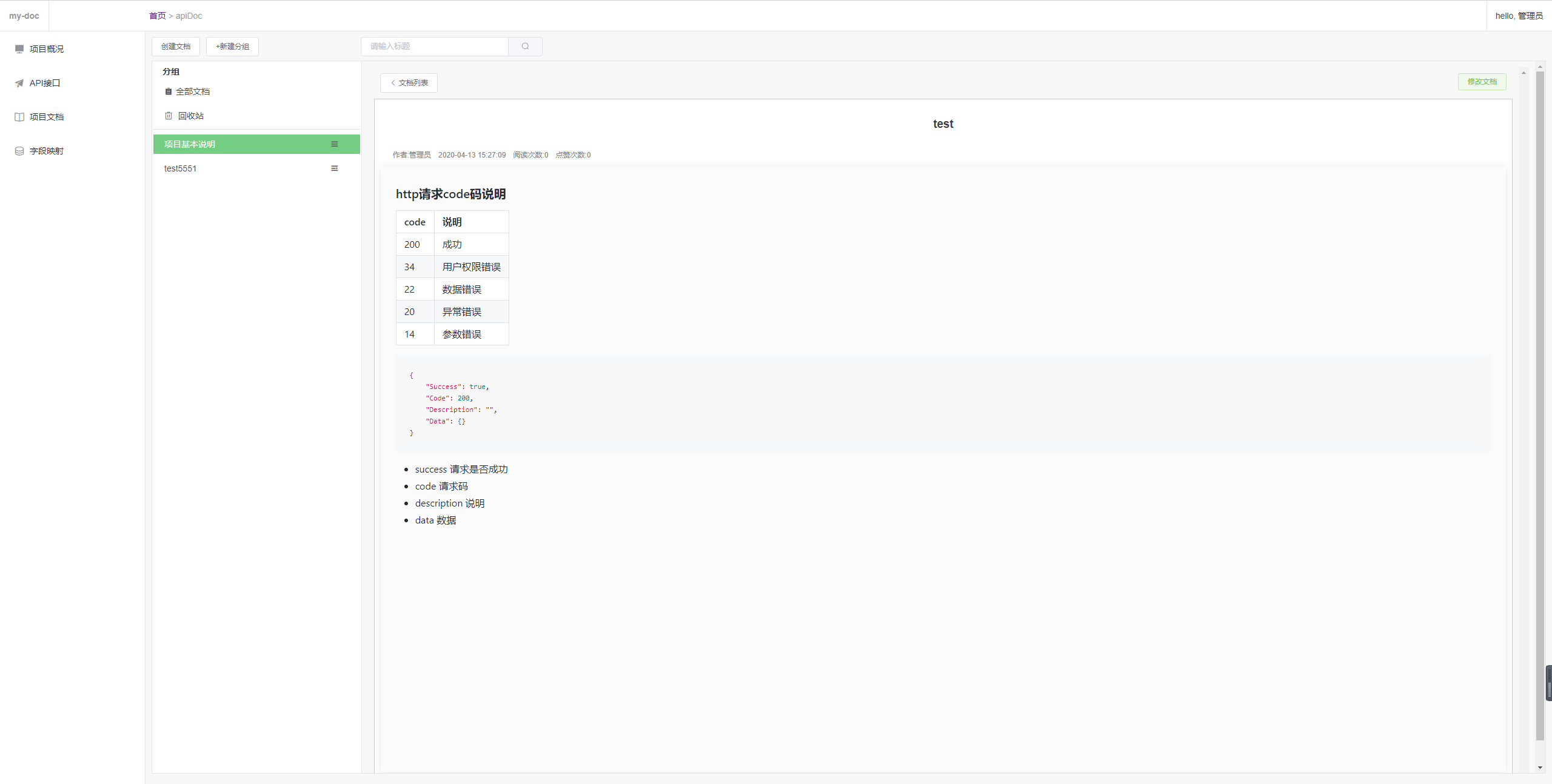Screen dimensions: 1552x784
Task: Select the 项目基本说明 group
Action: pyautogui.click(x=256, y=144)
